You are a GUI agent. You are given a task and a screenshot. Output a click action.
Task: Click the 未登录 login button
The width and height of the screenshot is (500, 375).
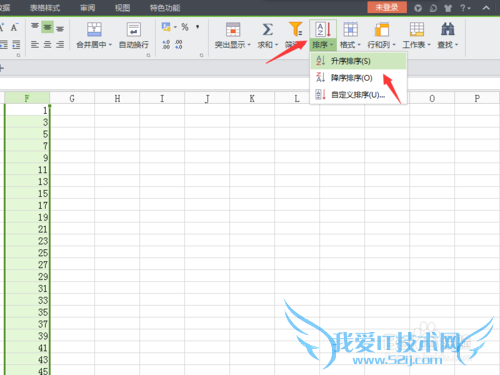click(x=387, y=7)
